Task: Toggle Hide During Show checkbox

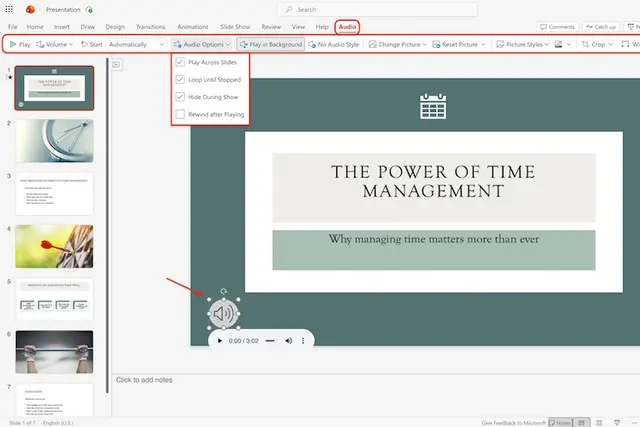Action: pos(180,97)
